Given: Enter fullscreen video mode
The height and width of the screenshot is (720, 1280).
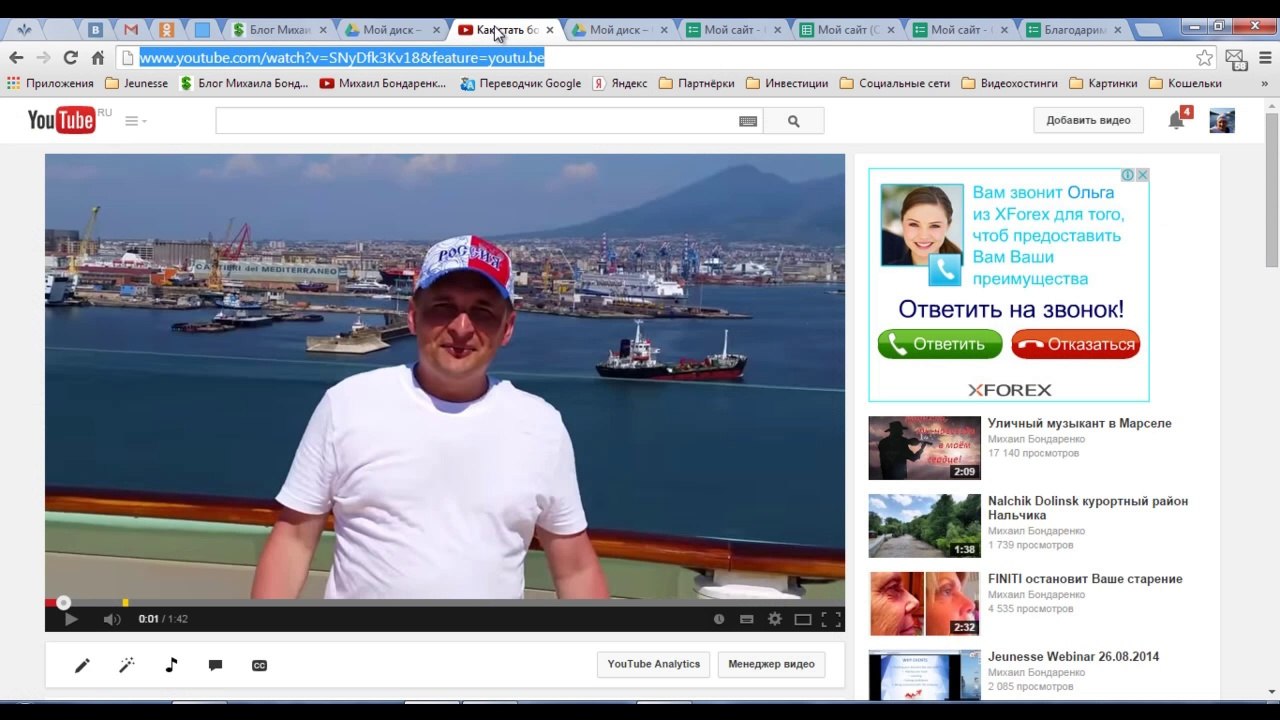Looking at the screenshot, I should coord(831,619).
